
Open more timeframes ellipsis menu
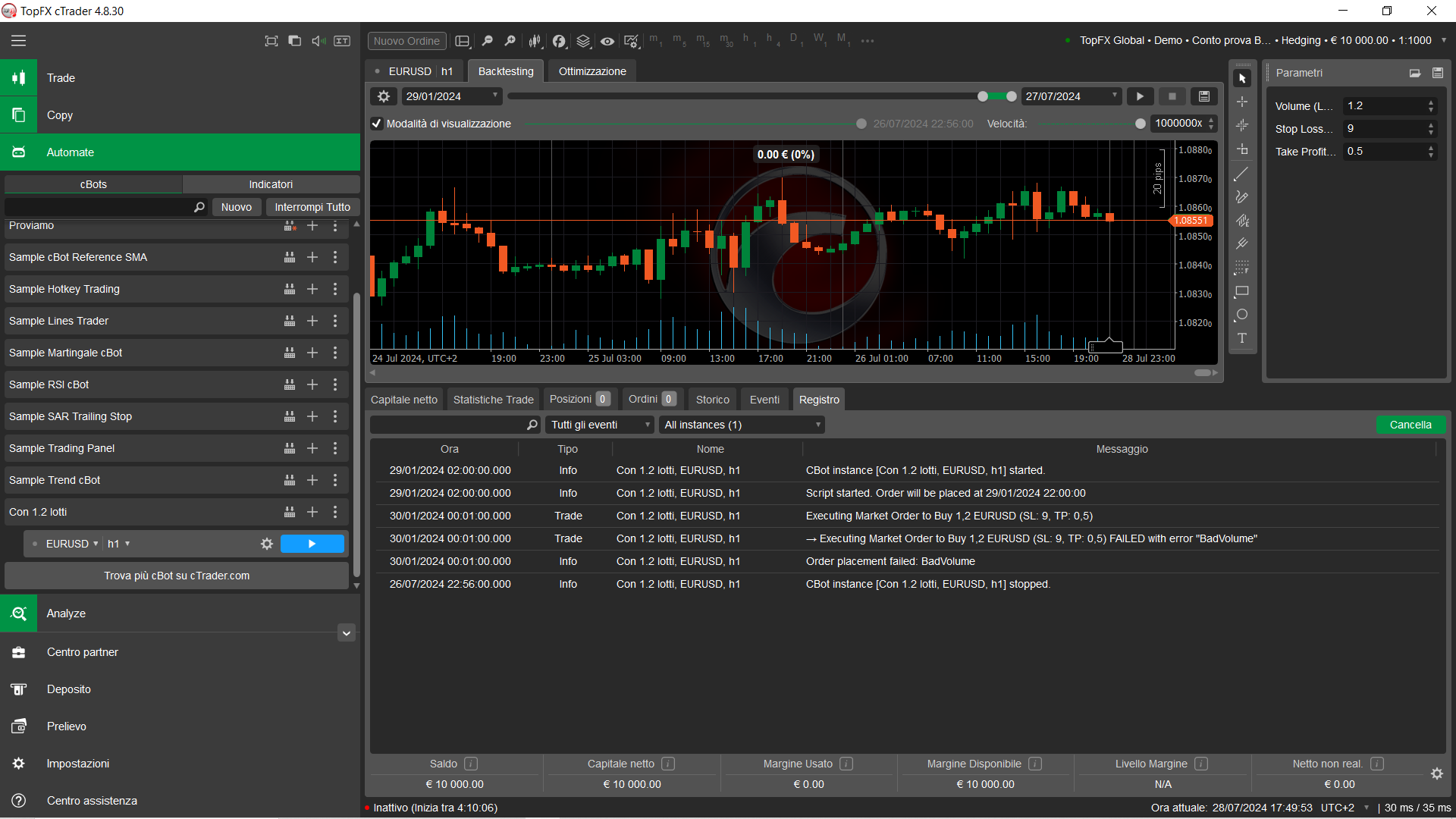[868, 41]
